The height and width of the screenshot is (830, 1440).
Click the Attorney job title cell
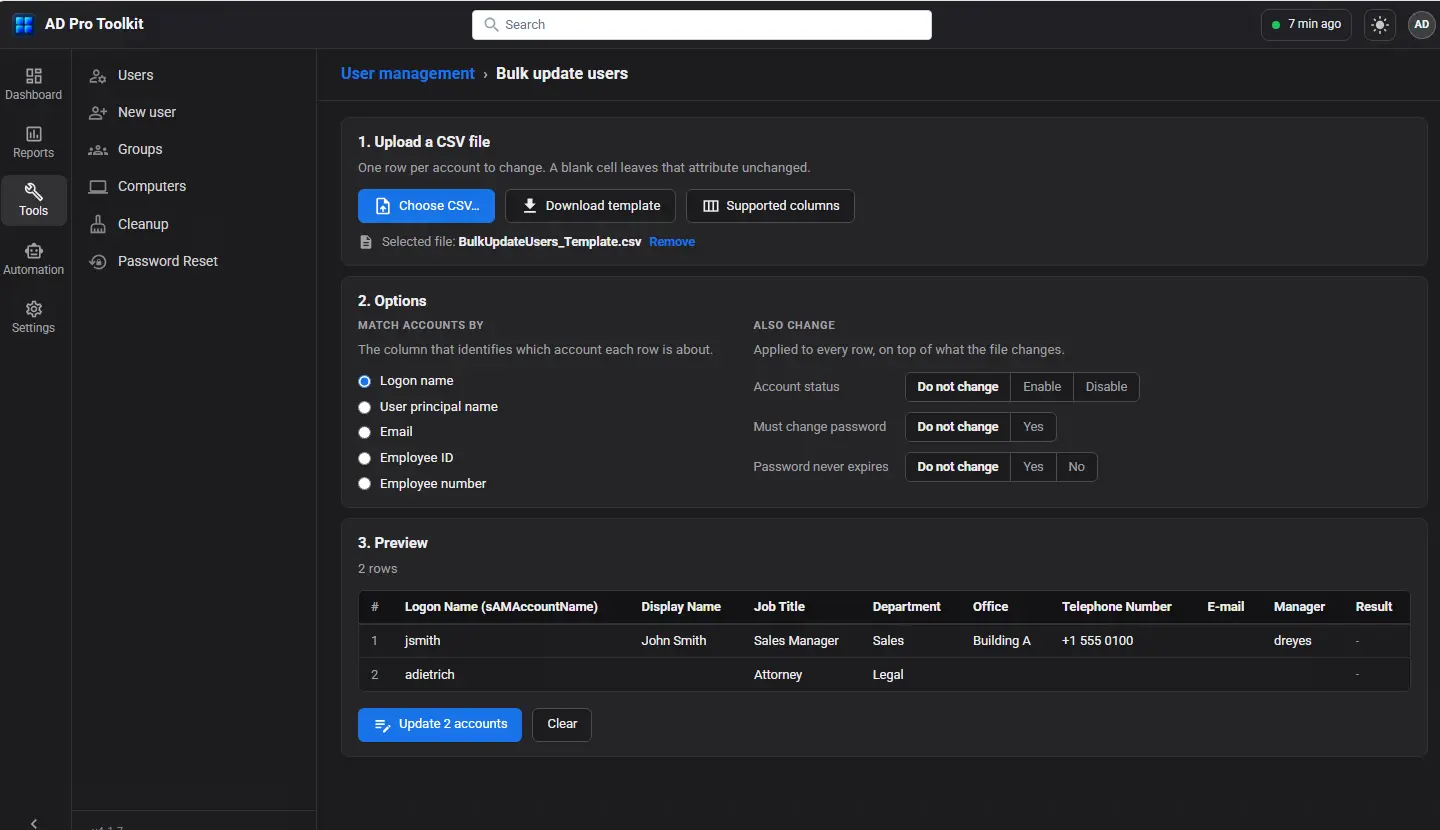click(x=778, y=675)
